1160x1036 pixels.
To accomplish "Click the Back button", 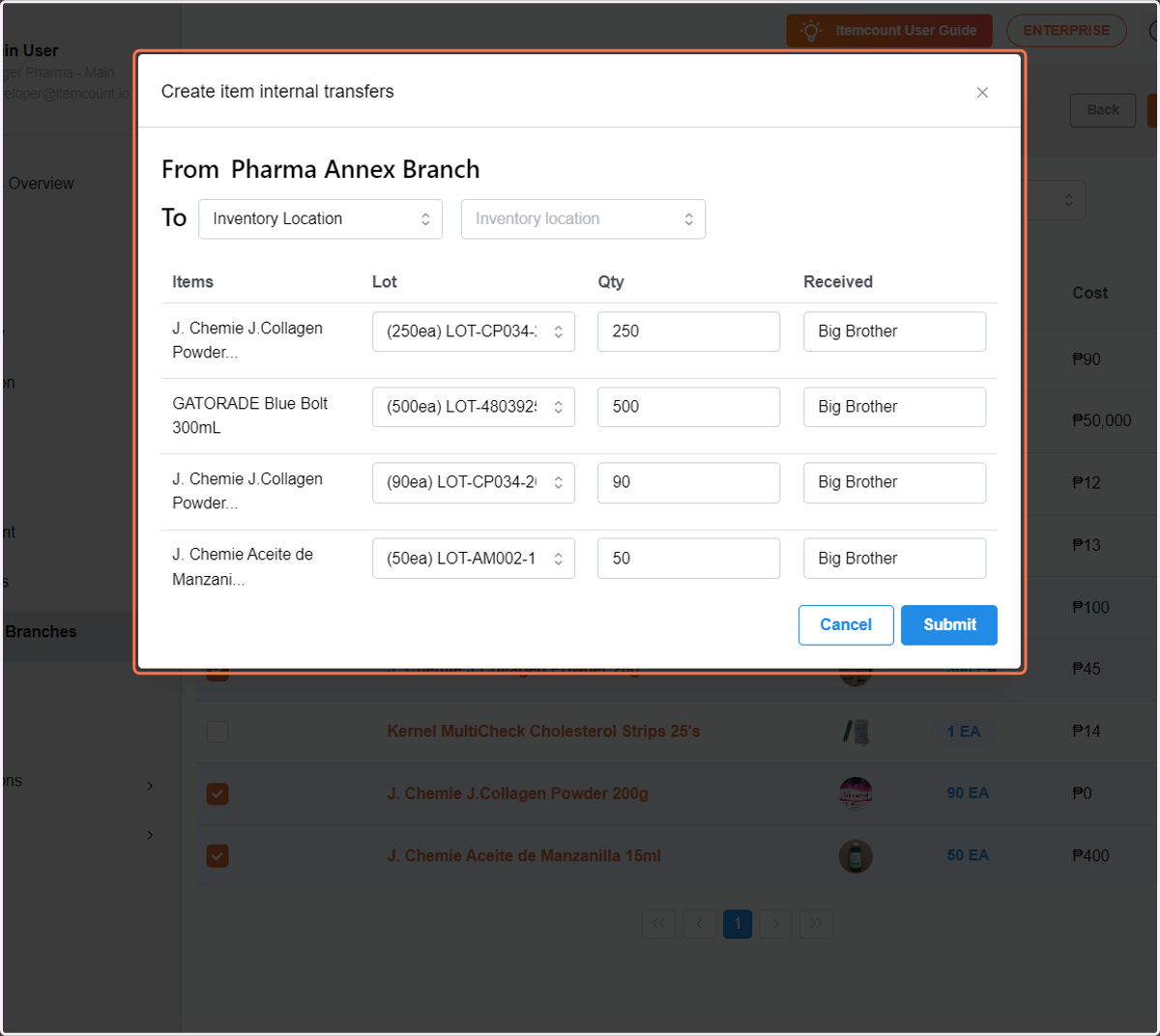I will click(x=1103, y=110).
